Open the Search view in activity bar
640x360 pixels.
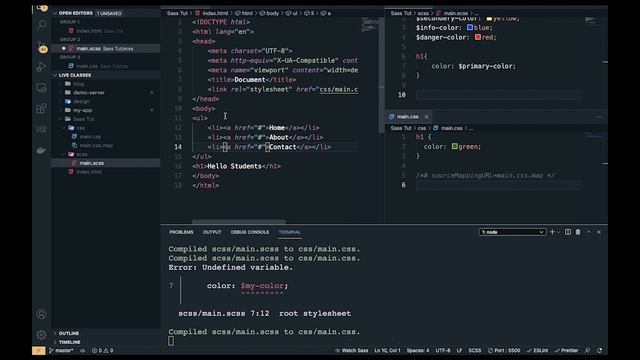[42, 25]
